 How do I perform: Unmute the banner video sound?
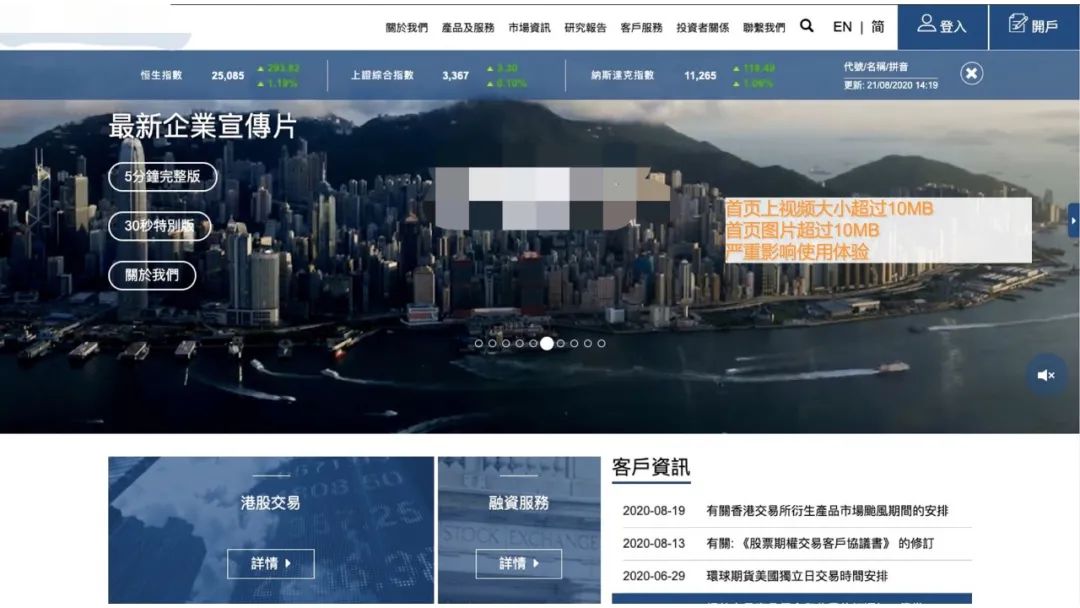[x=1046, y=375]
